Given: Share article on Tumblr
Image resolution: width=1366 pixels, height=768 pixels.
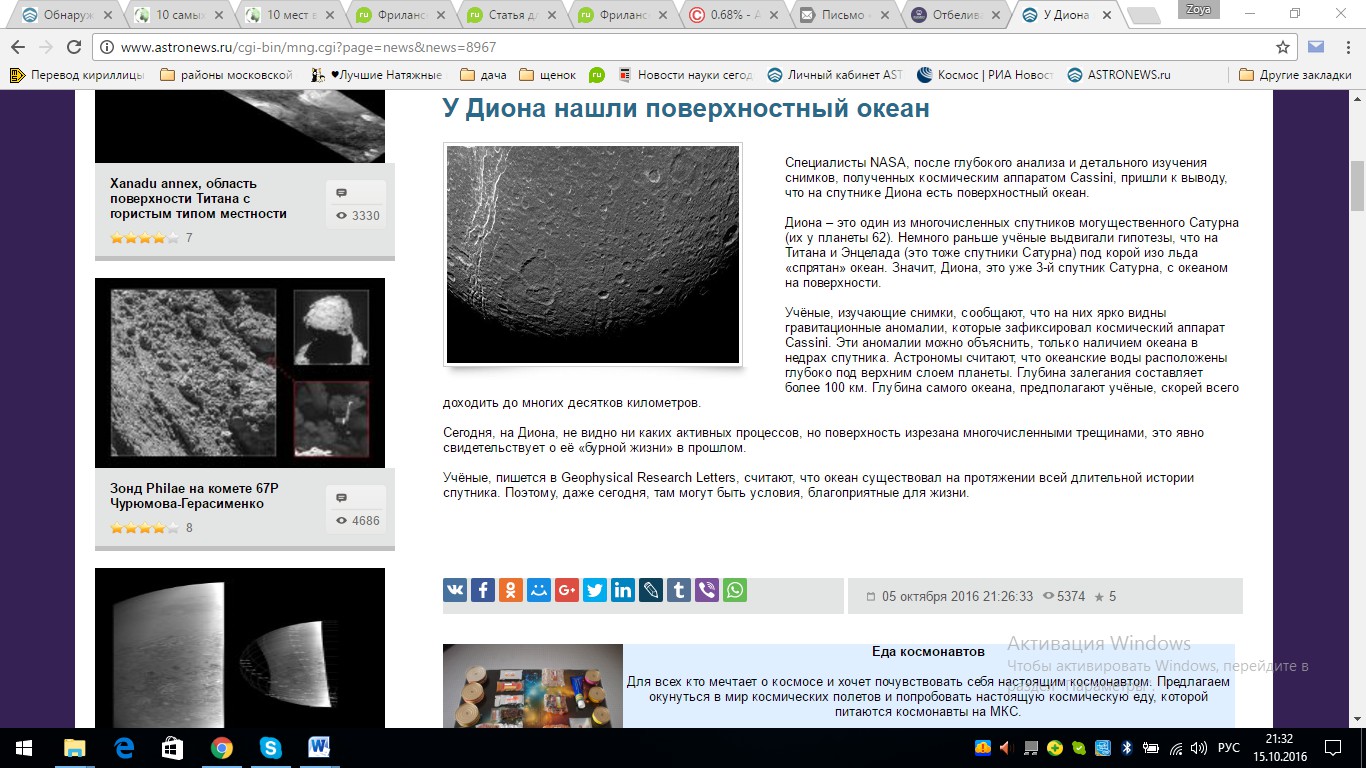Looking at the screenshot, I should (679, 590).
